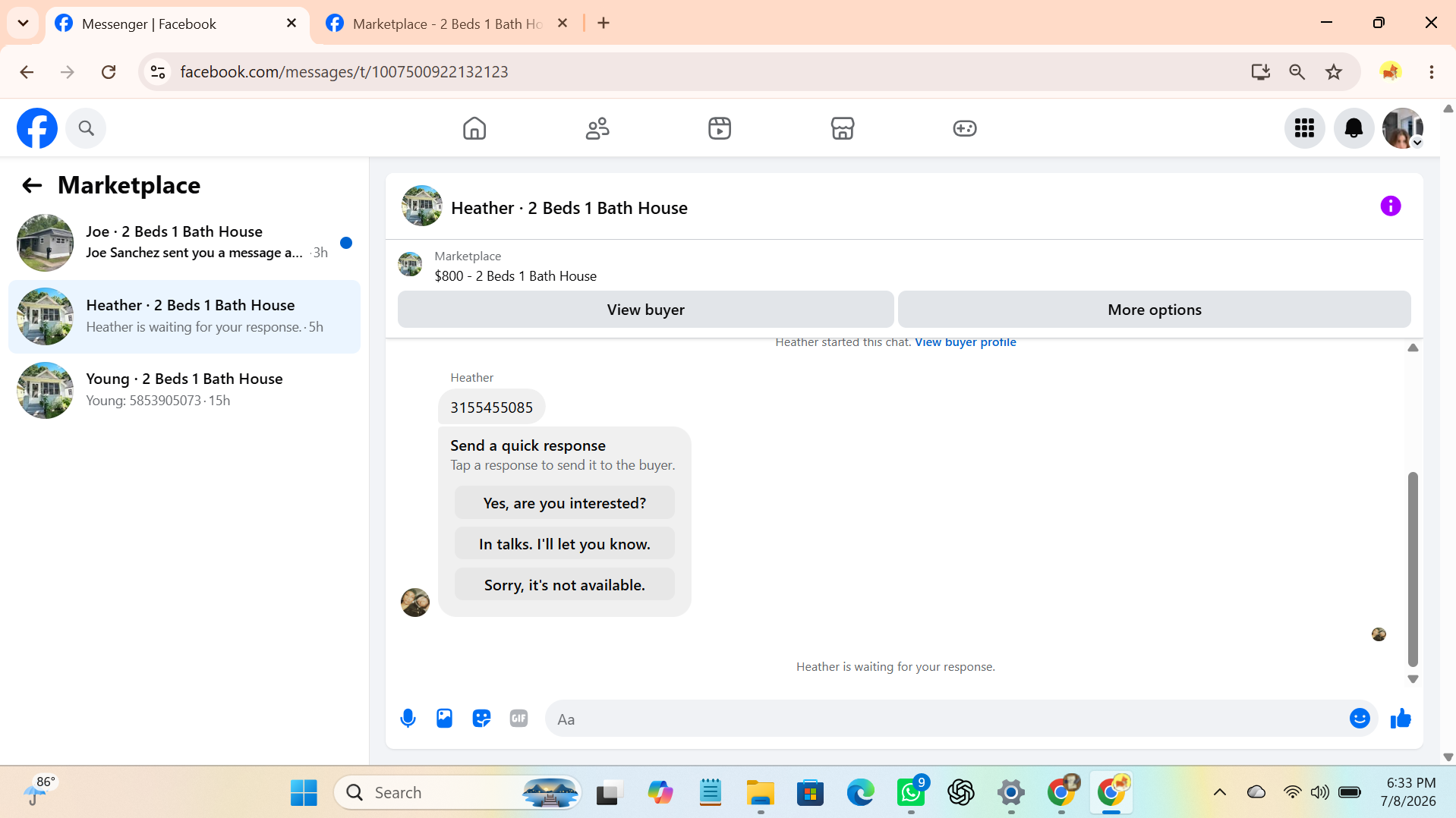1456x818 pixels.
Task: Close the Messenger | Facebook tab
Action: (292, 24)
